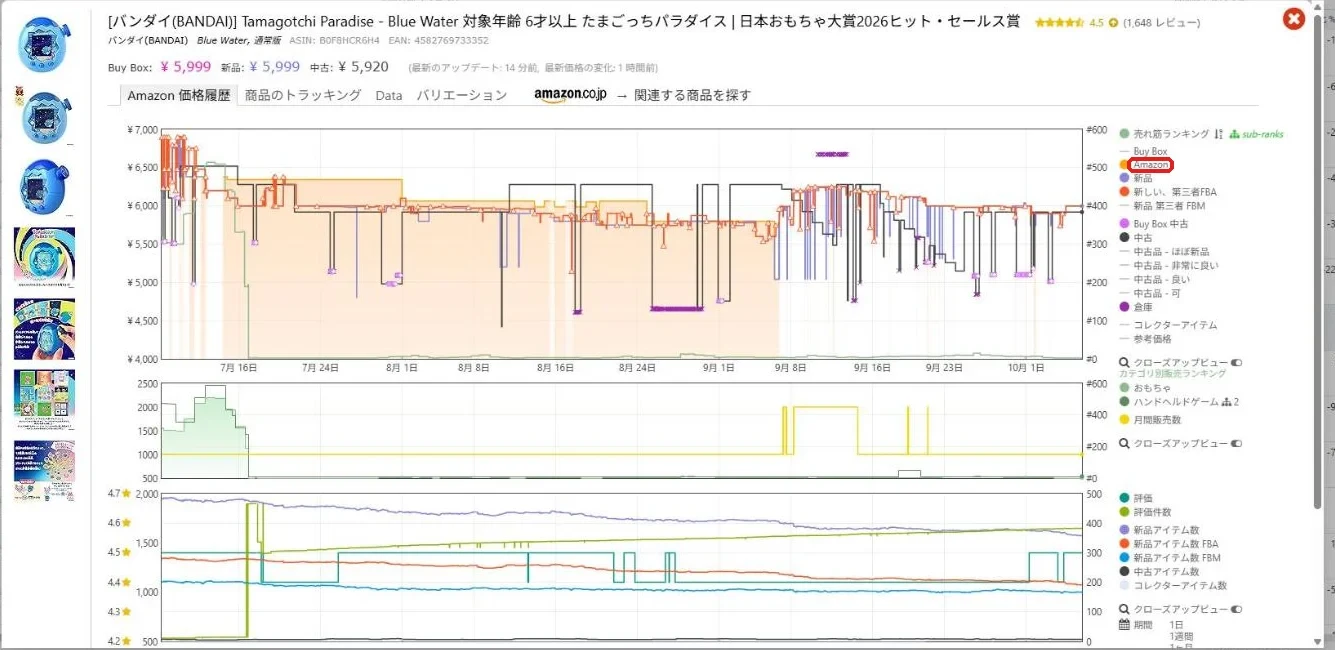Toggle the Buy Box 中古 series

click(1154, 223)
